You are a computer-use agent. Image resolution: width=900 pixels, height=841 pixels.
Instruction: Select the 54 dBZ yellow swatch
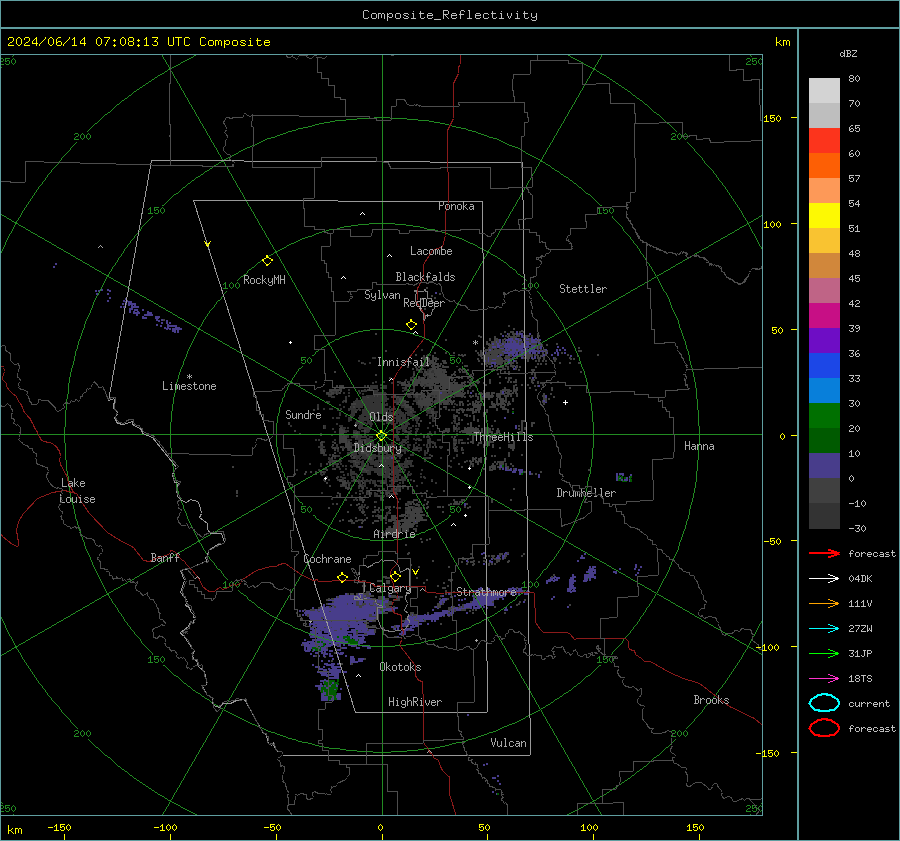coord(824,215)
